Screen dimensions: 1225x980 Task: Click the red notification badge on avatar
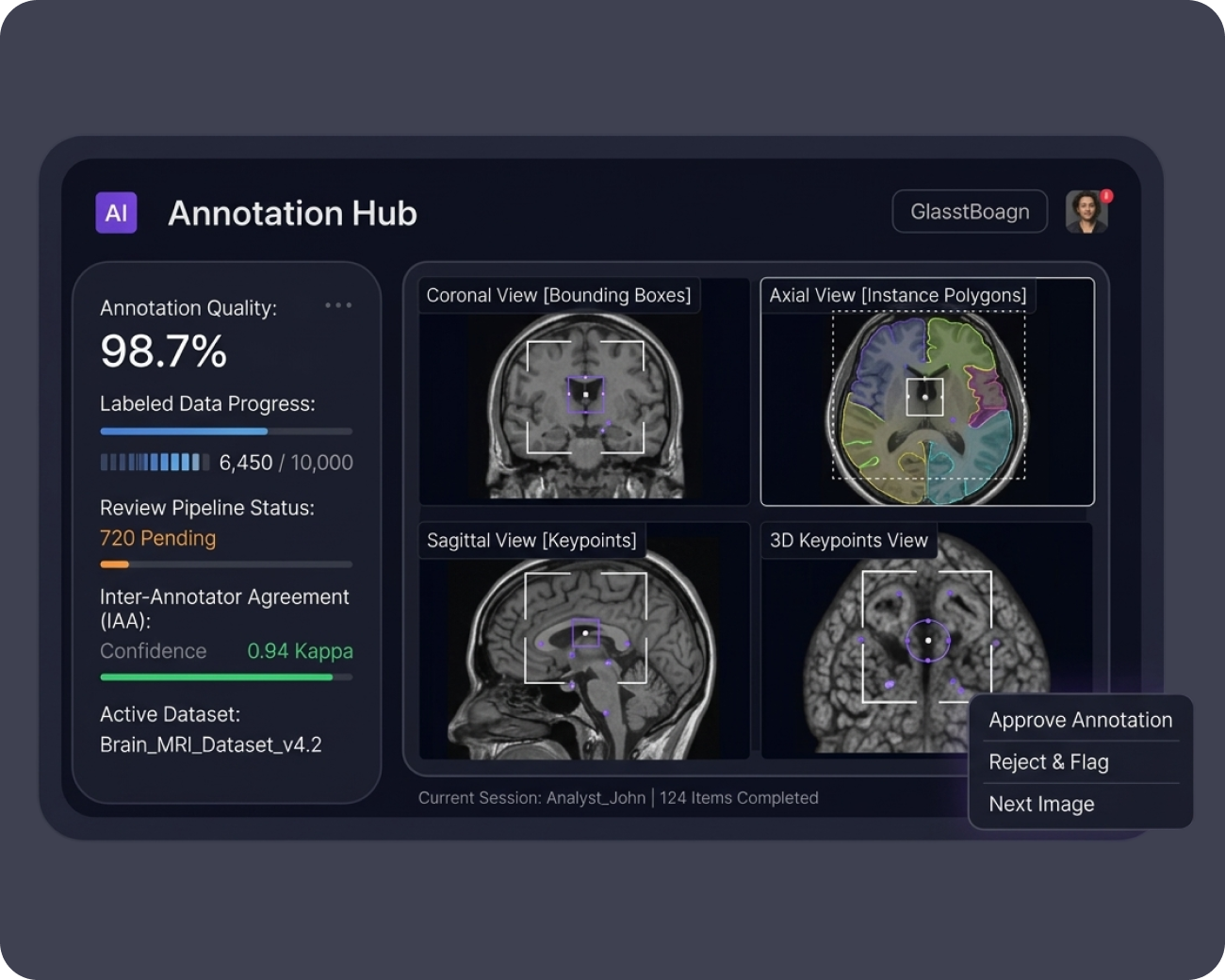[x=1106, y=196]
